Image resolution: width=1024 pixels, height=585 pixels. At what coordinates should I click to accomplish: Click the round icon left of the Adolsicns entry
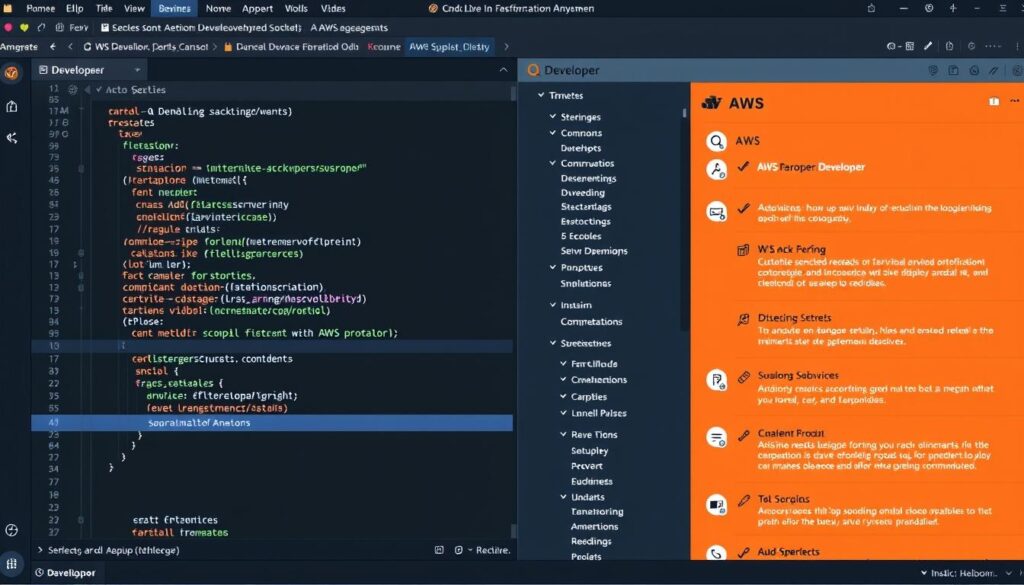click(x=716, y=212)
